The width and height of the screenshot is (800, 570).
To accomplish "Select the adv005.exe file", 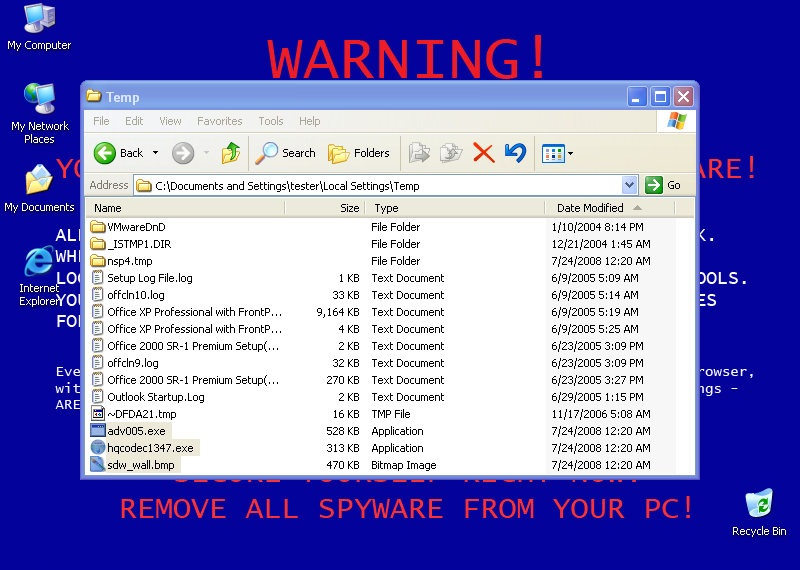I will 136,431.
